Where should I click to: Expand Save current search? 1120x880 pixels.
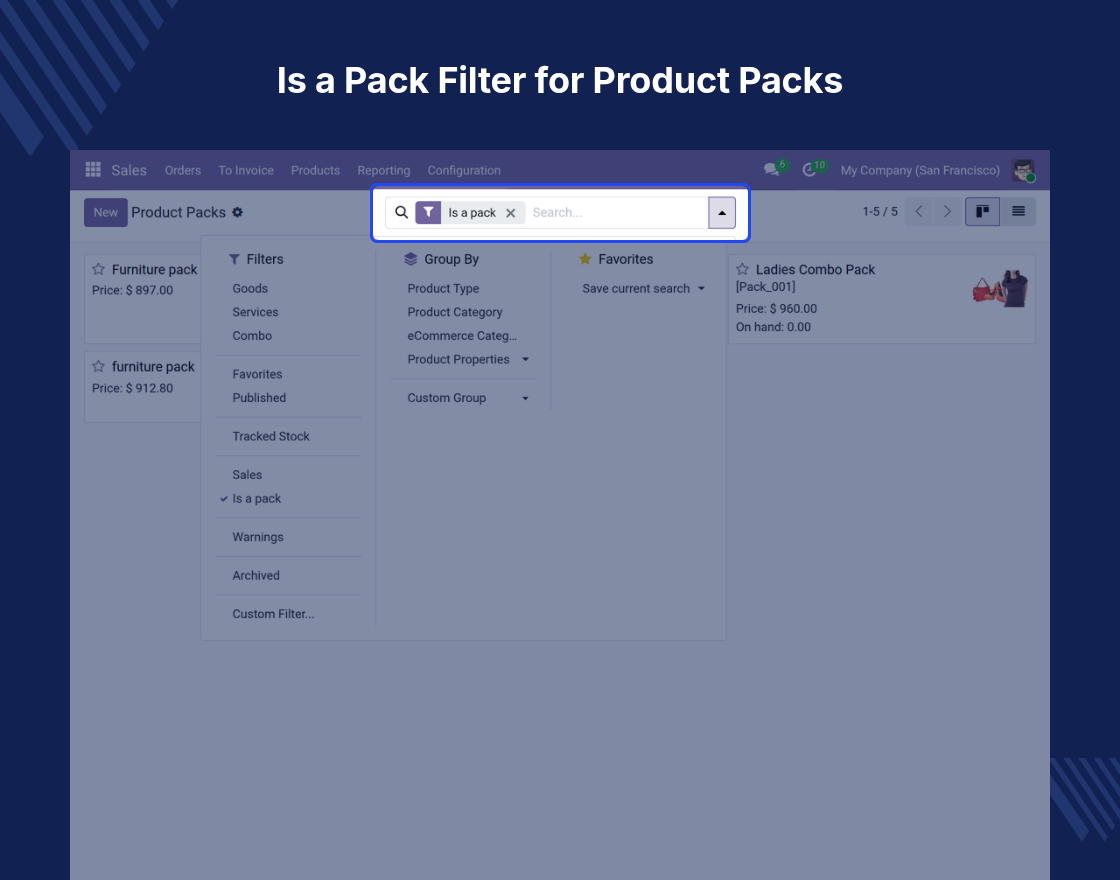[x=643, y=289]
